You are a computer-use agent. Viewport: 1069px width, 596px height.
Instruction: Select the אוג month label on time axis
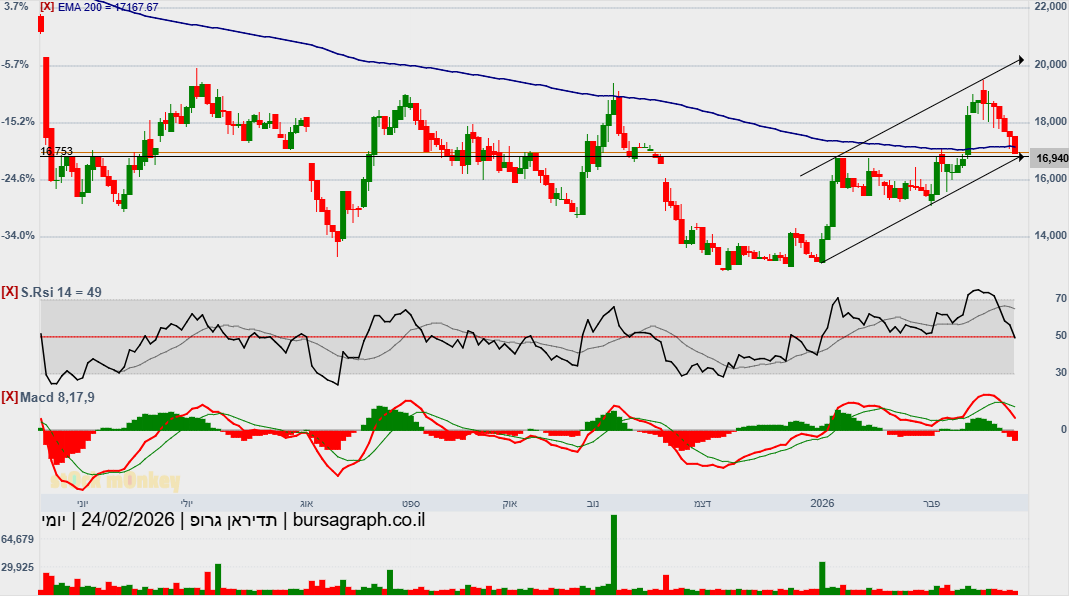coord(307,503)
